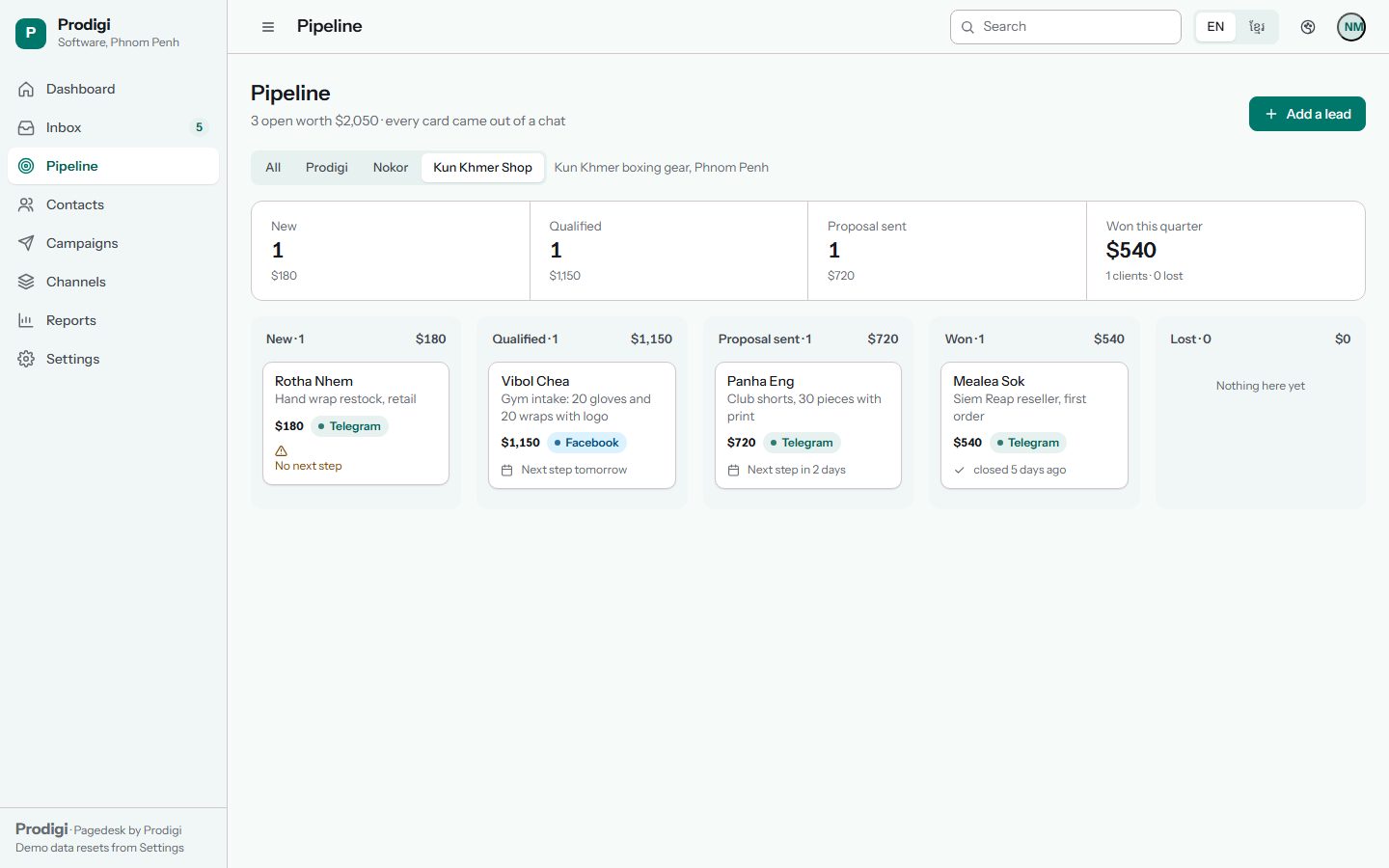Image resolution: width=1389 pixels, height=868 pixels.
Task: Toggle the hamburger sidebar menu
Action: (268, 27)
